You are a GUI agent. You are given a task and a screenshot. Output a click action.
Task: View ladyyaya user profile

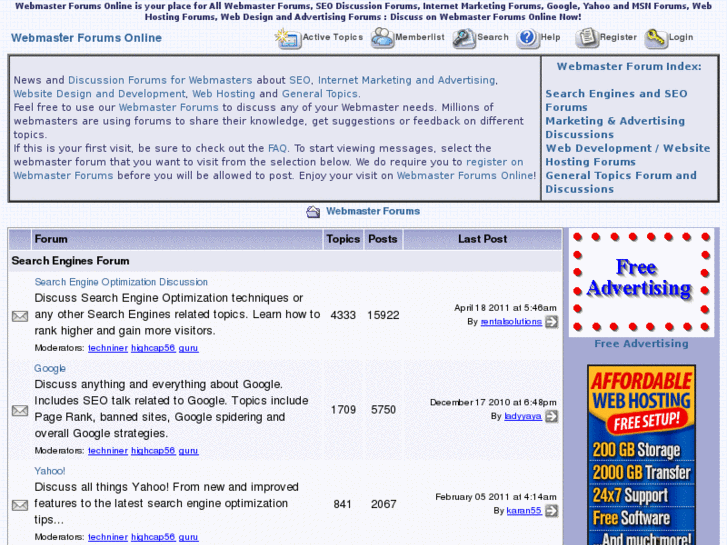click(523, 416)
